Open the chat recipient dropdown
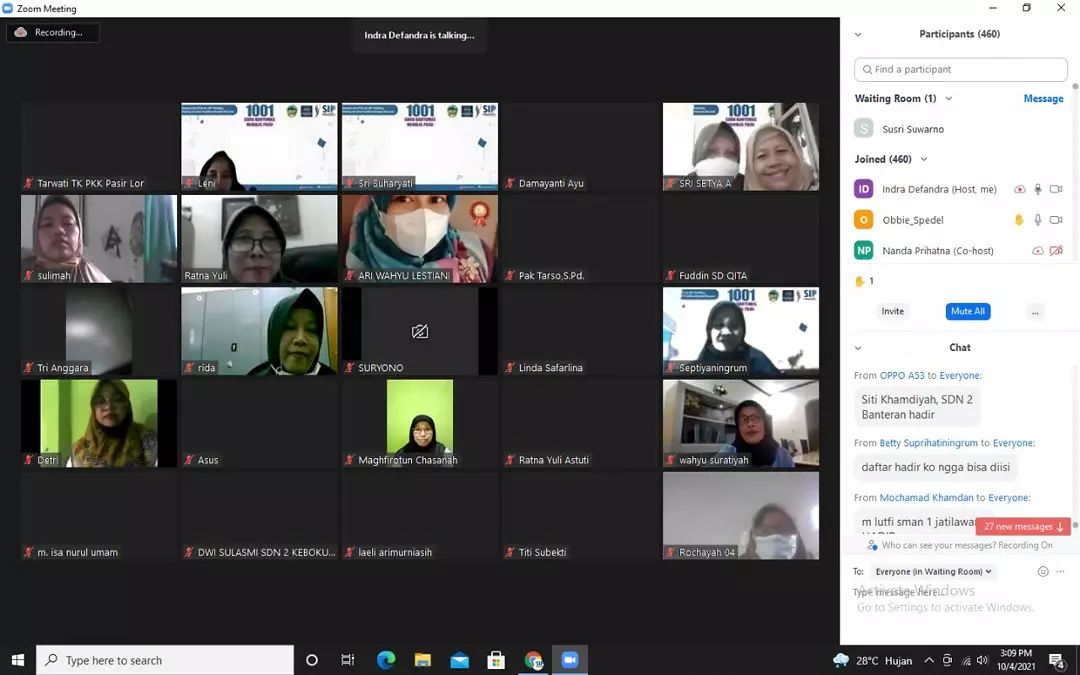This screenshot has height=675, width=1080. (x=934, y=572)
